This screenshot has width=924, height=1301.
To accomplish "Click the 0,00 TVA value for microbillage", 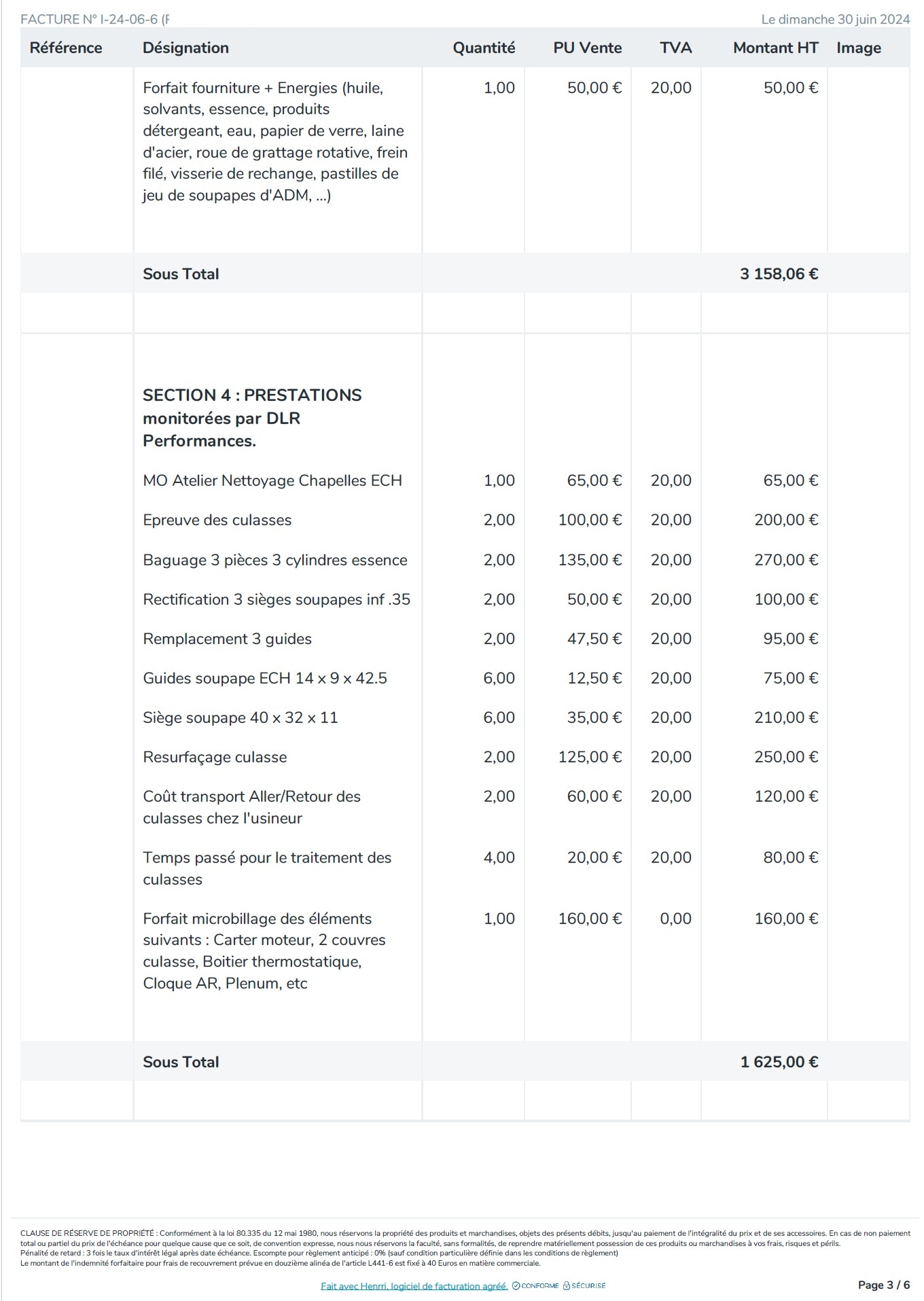I will click(675, 919).
